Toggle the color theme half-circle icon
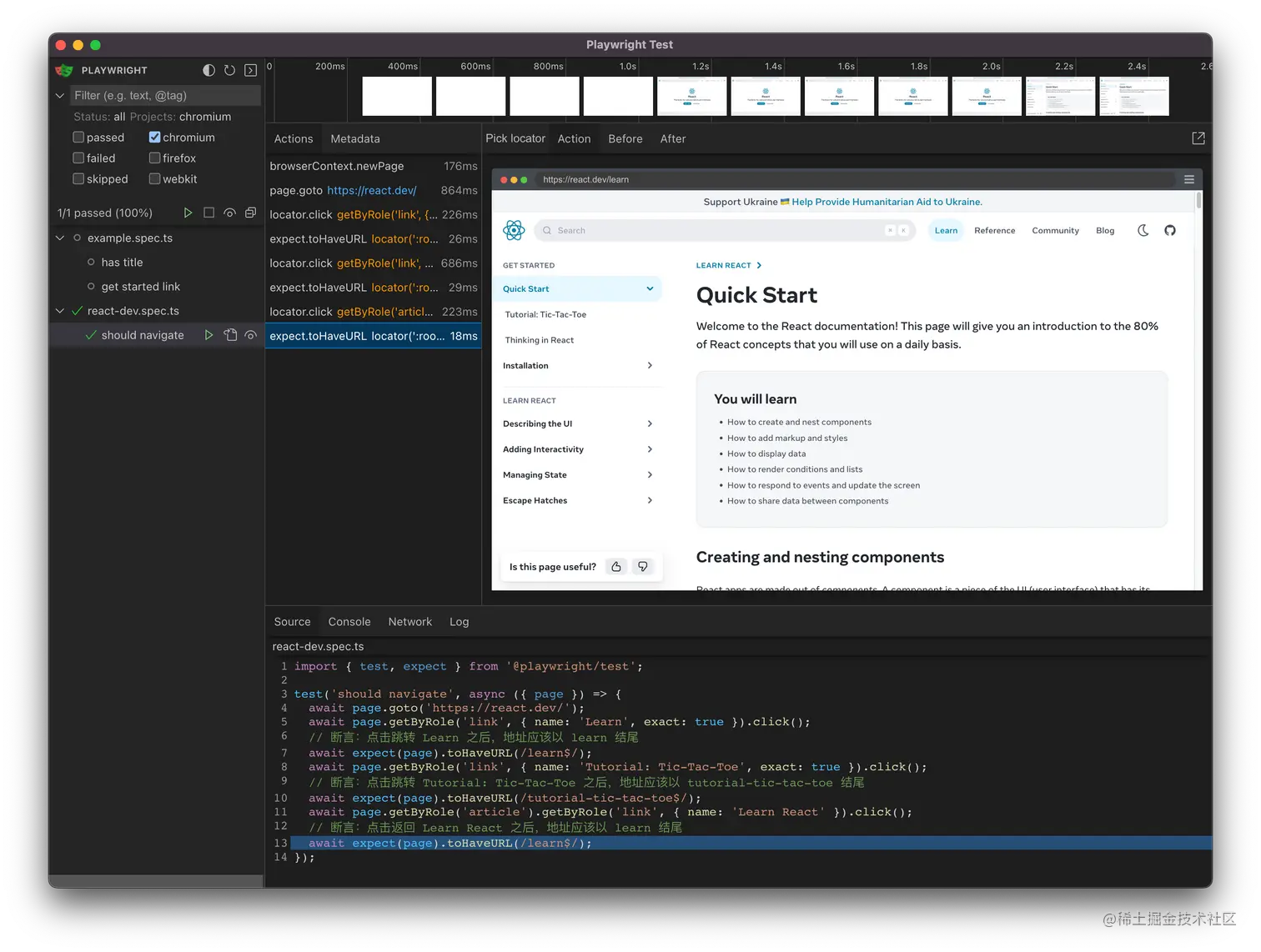The image size is (1261, 952). pyautogui.click(x=208, y=70)
